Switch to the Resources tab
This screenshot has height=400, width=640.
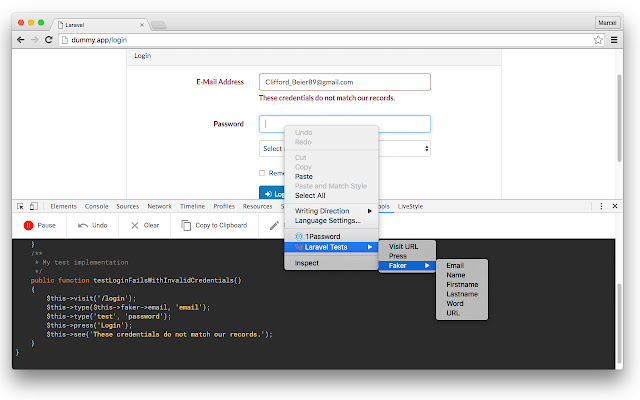coord(257,207)
